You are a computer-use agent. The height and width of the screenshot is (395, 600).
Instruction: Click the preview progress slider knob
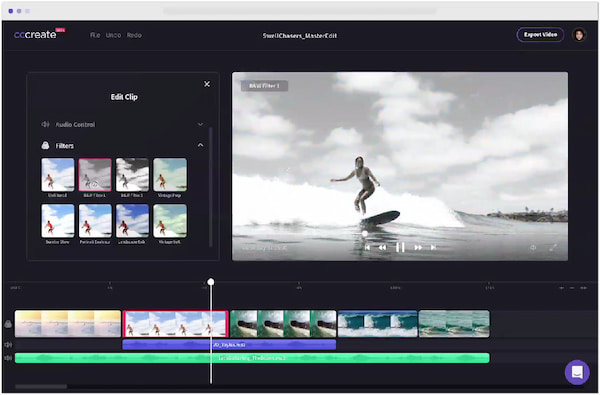pyautogui.click(x=365, y=233)
